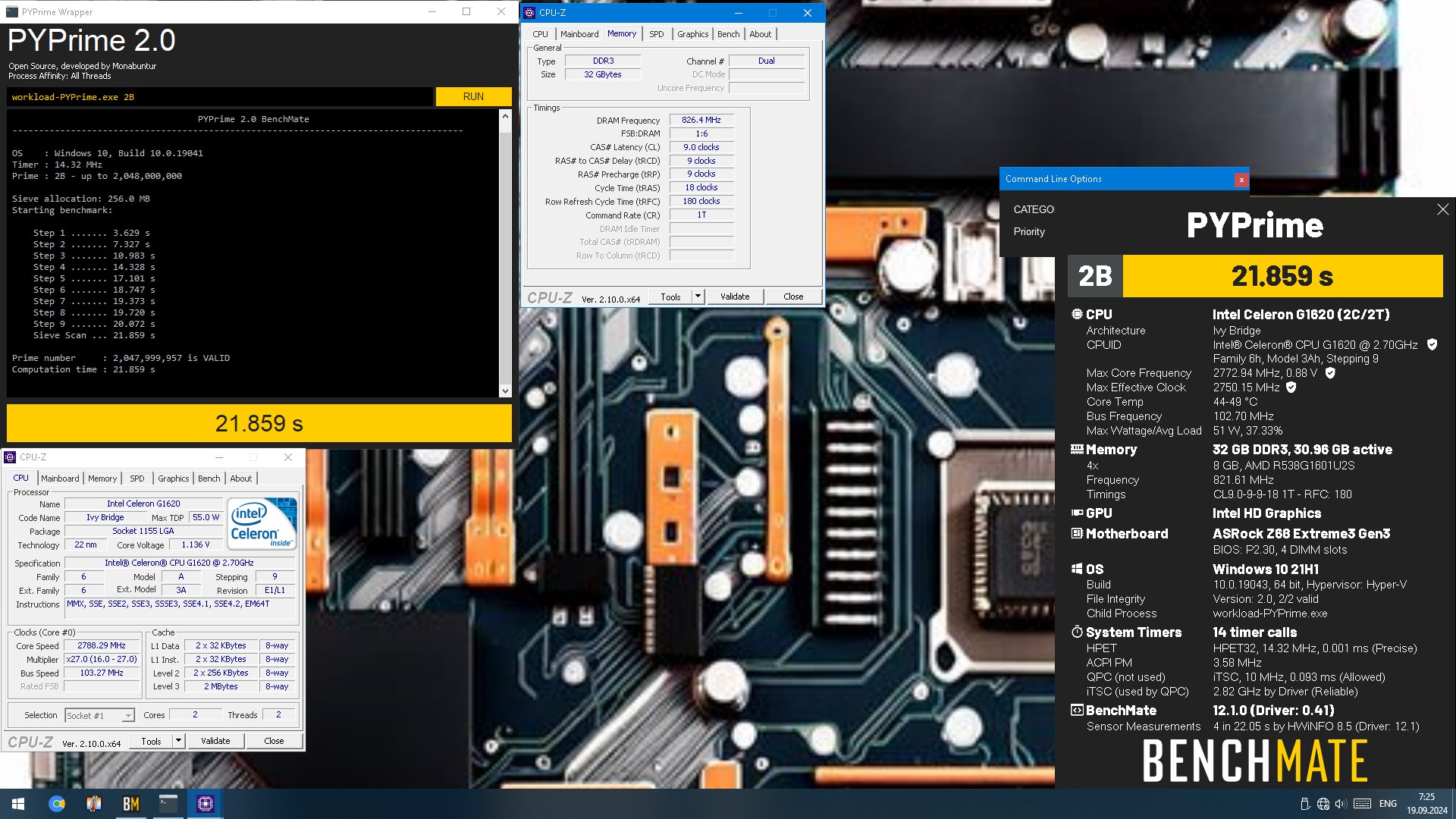Open About tab in top CPU-Z window
Screen dimensions: 1456x819
click(760, 34)
